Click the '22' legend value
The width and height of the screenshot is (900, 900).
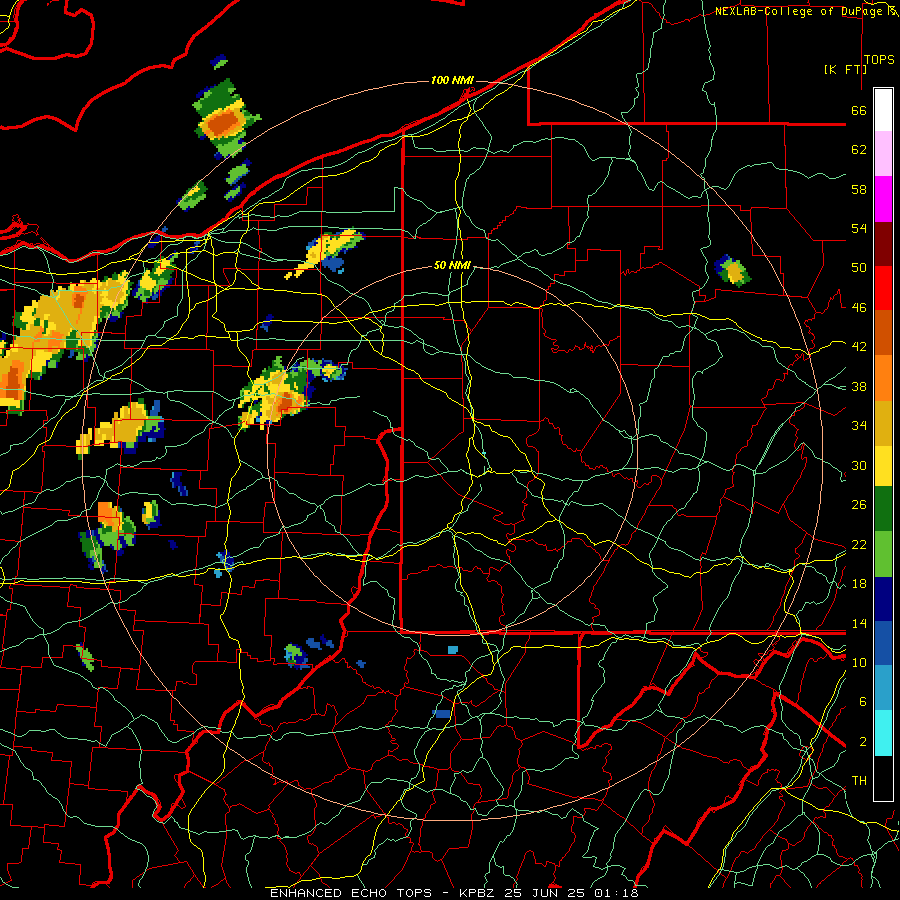(859, 544)
